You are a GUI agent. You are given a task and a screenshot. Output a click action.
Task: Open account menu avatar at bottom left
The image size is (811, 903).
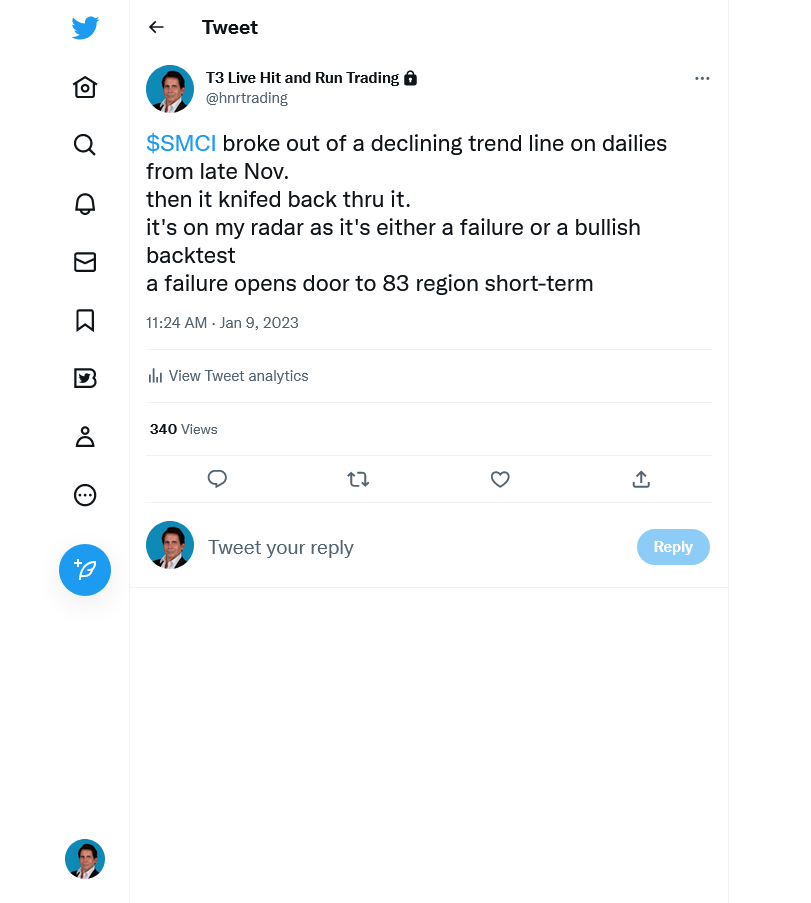(x=85, y=859)
